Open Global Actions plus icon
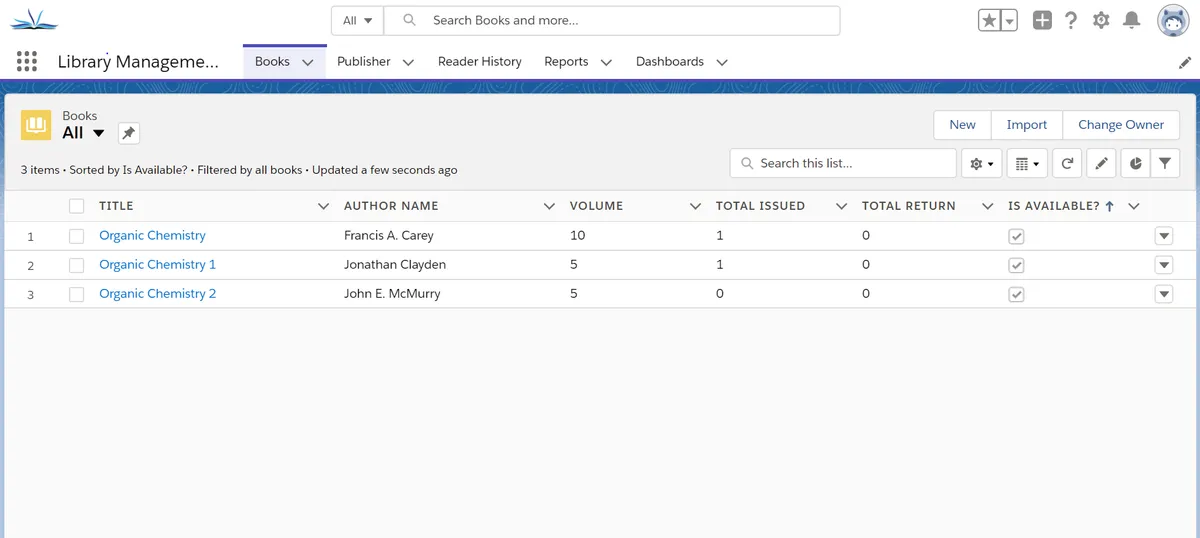Viewport: 1200px width, 538px height. tap(1042, 20)
